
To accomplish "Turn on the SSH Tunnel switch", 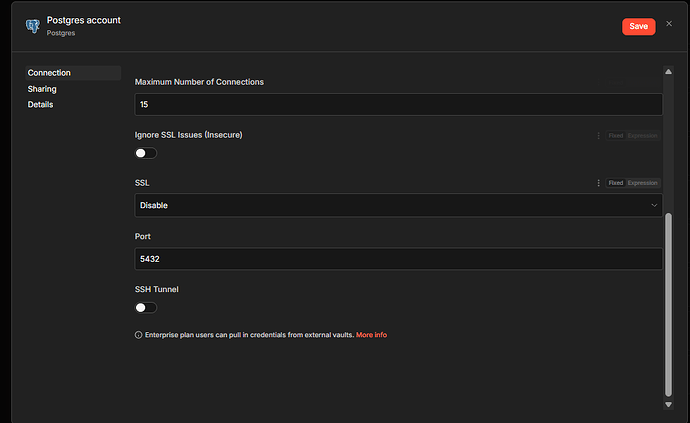I will [x=146, y=307].
